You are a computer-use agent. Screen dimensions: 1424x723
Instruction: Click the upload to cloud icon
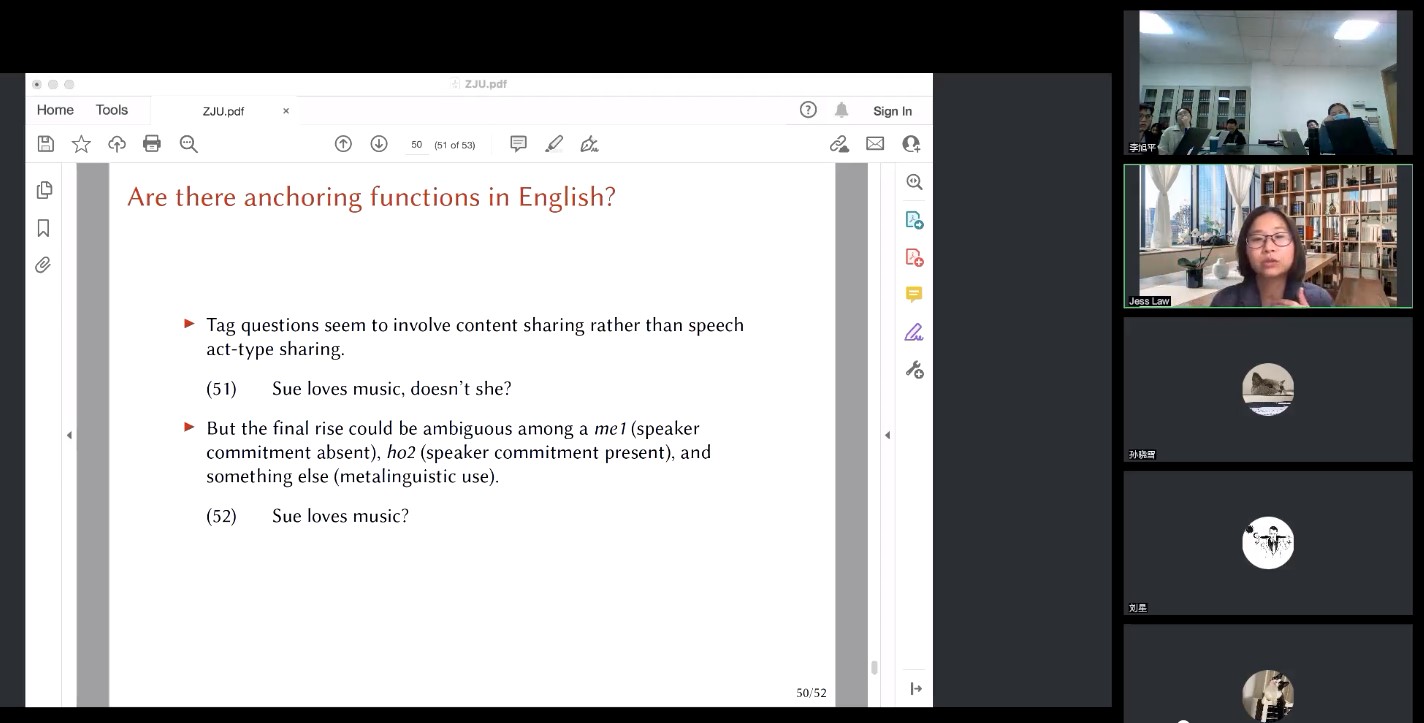point(117,144)
